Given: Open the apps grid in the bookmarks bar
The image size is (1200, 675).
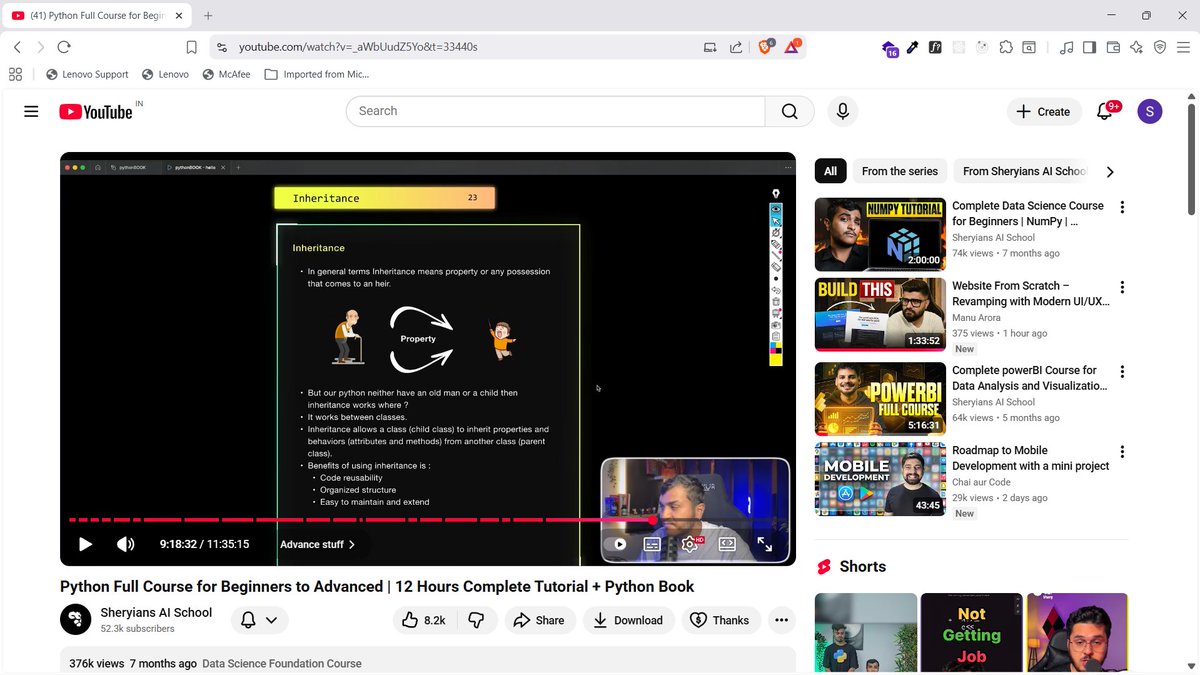Looking at the screenshot, I should coord(15,74).
